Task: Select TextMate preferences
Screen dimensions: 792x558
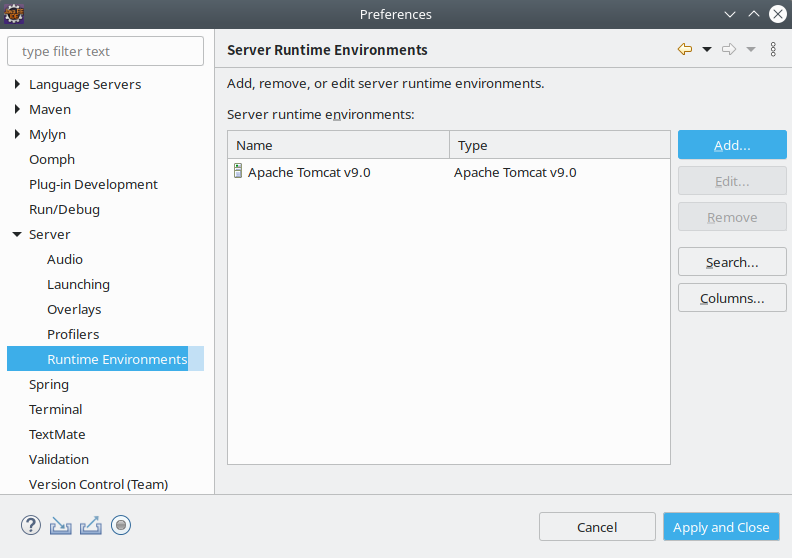Action: point(57,434)
